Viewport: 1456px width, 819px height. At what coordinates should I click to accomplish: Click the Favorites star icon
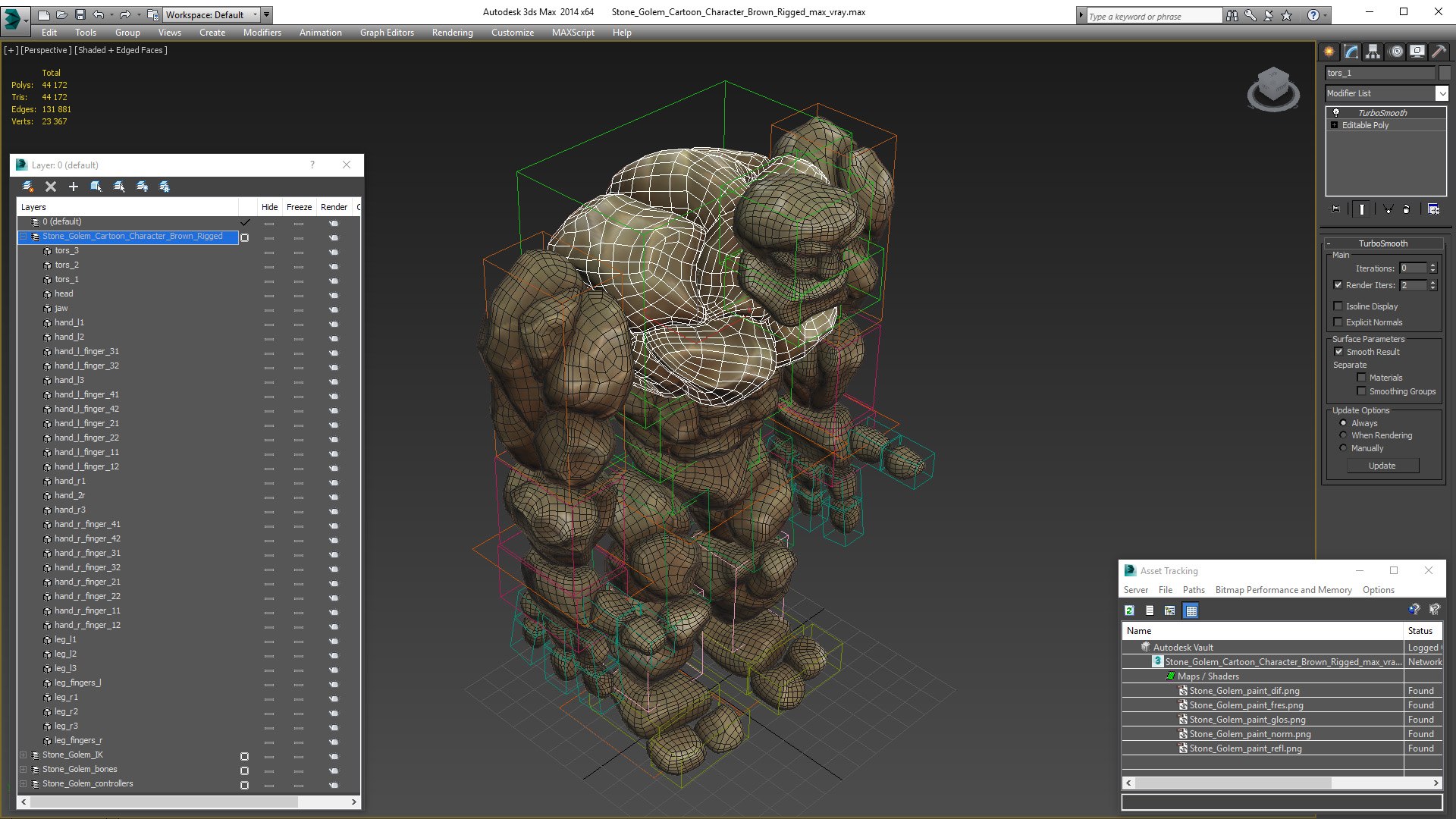[1286, 15]
